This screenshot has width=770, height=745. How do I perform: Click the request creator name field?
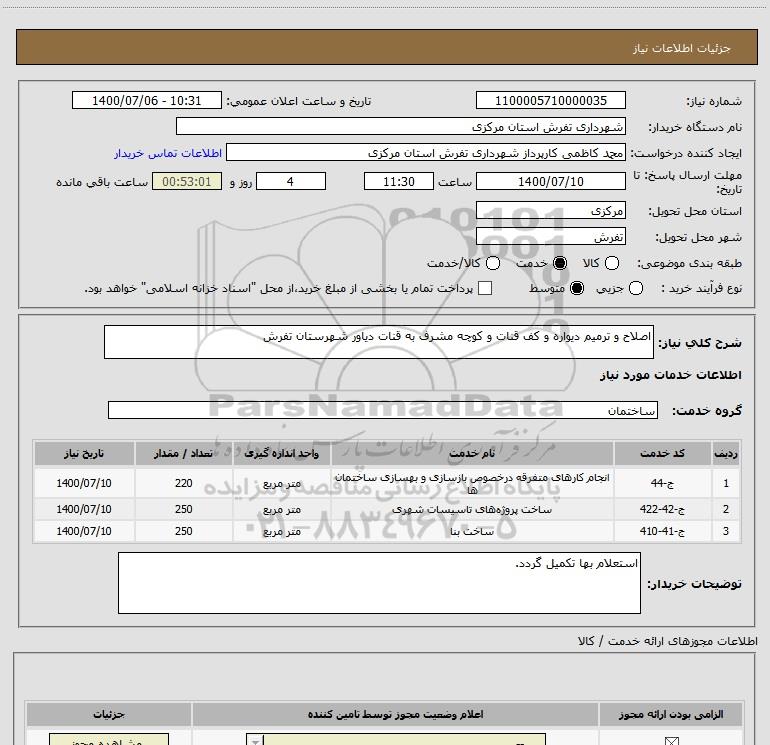(x=426, y=153)
